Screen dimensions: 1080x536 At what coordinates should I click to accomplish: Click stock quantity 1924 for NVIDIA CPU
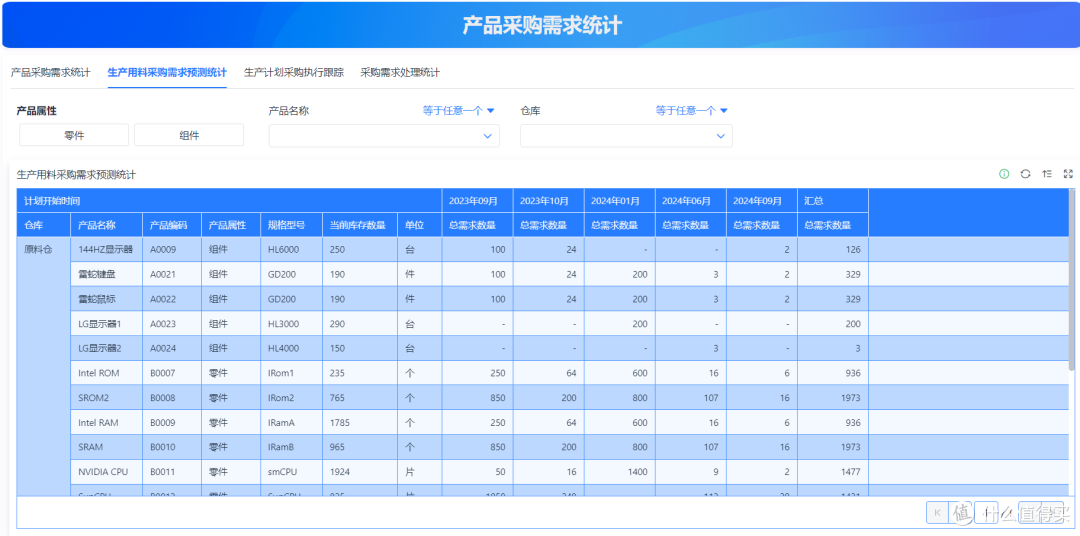tap(360, 472)
